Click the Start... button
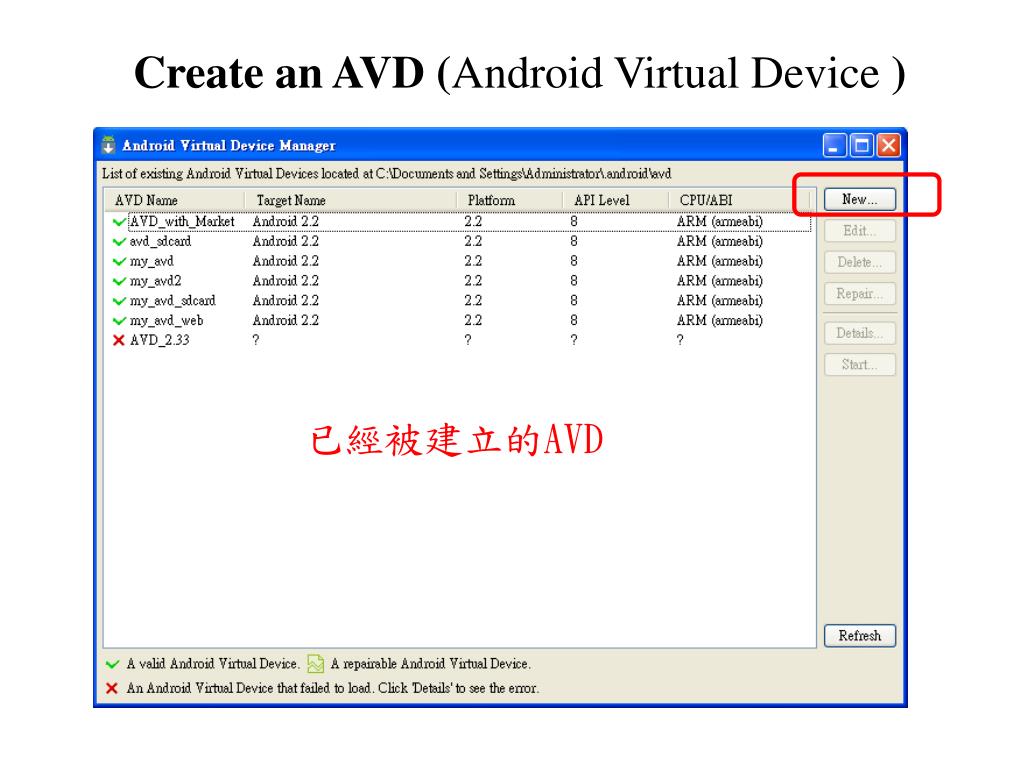This screenshot has height=768, width=1024. coord(859,364)
